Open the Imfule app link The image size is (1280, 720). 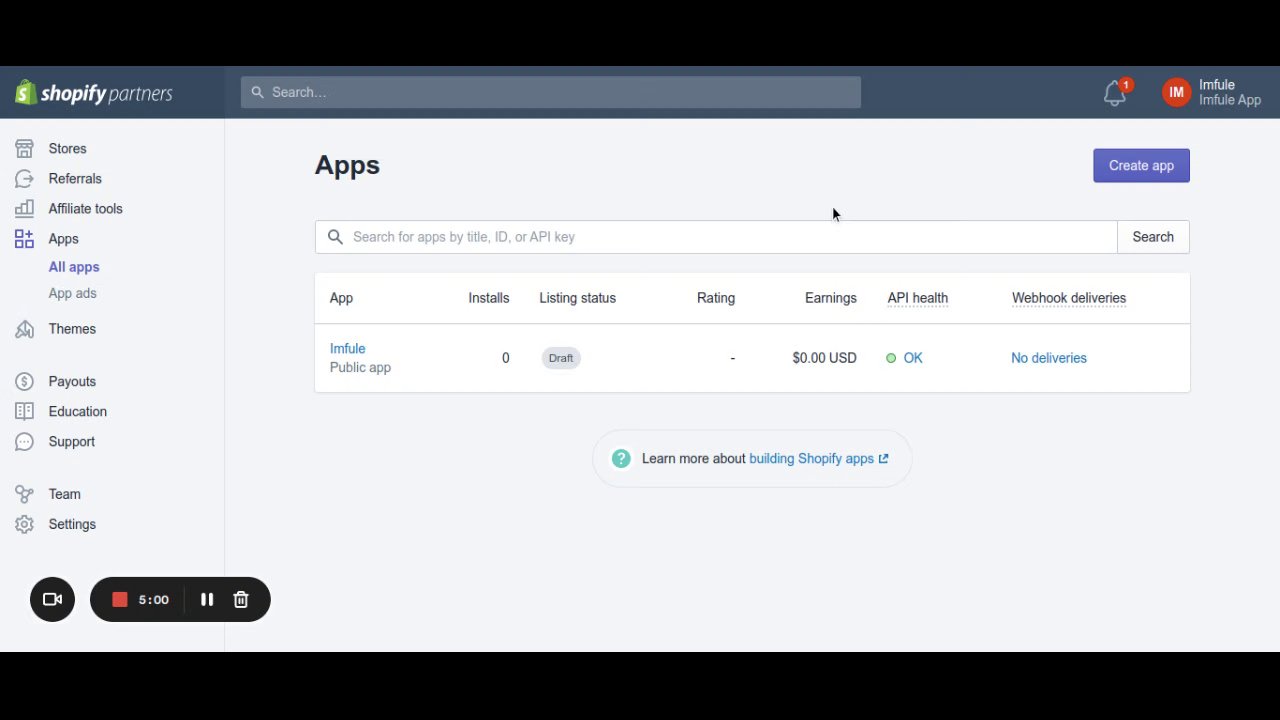click(x=347, y=349)
